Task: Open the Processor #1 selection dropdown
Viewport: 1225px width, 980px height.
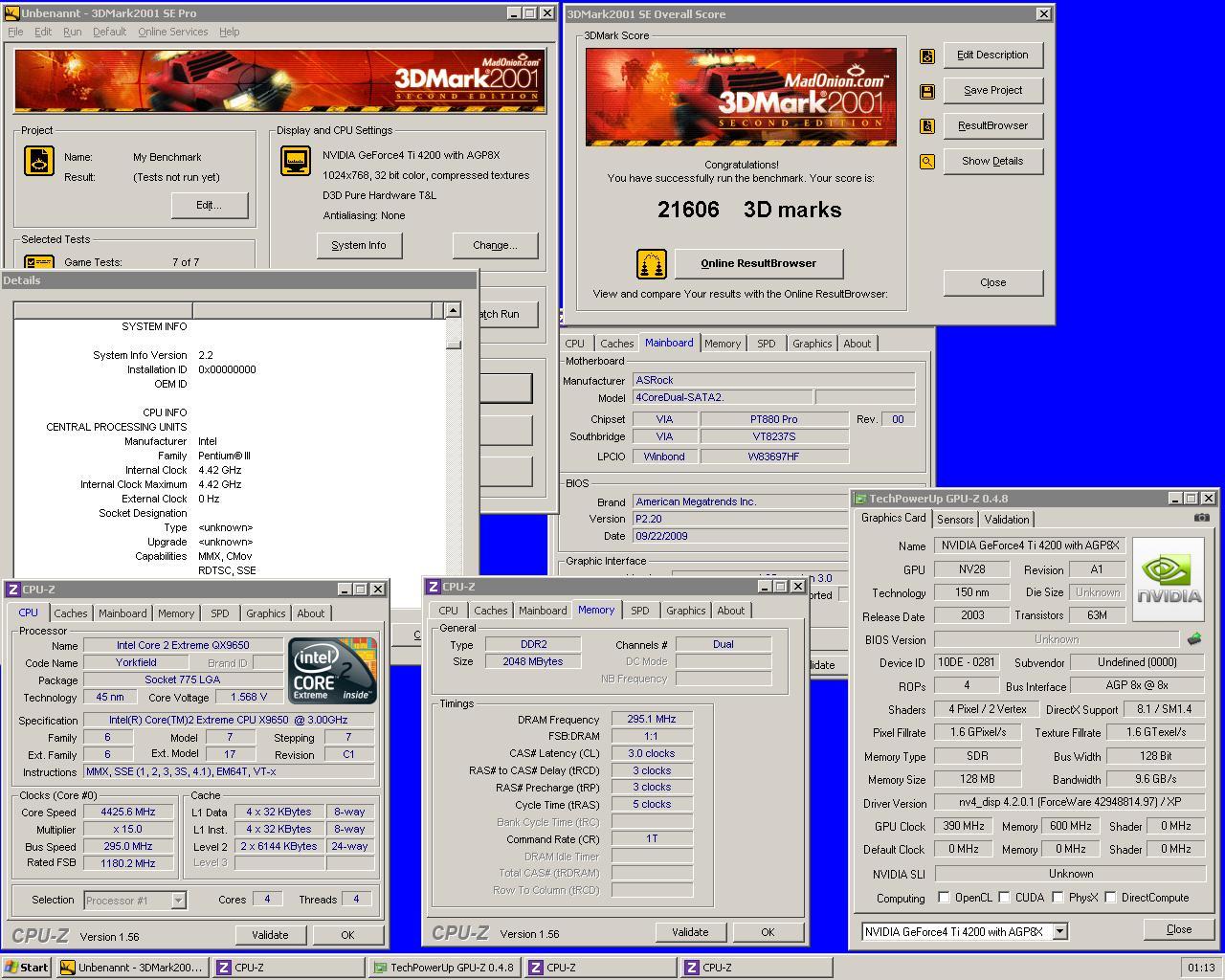Action: [x=177, y=901]
